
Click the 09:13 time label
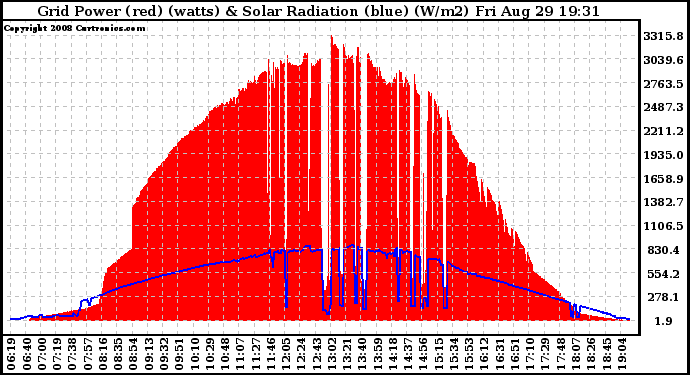click(149, 354)
